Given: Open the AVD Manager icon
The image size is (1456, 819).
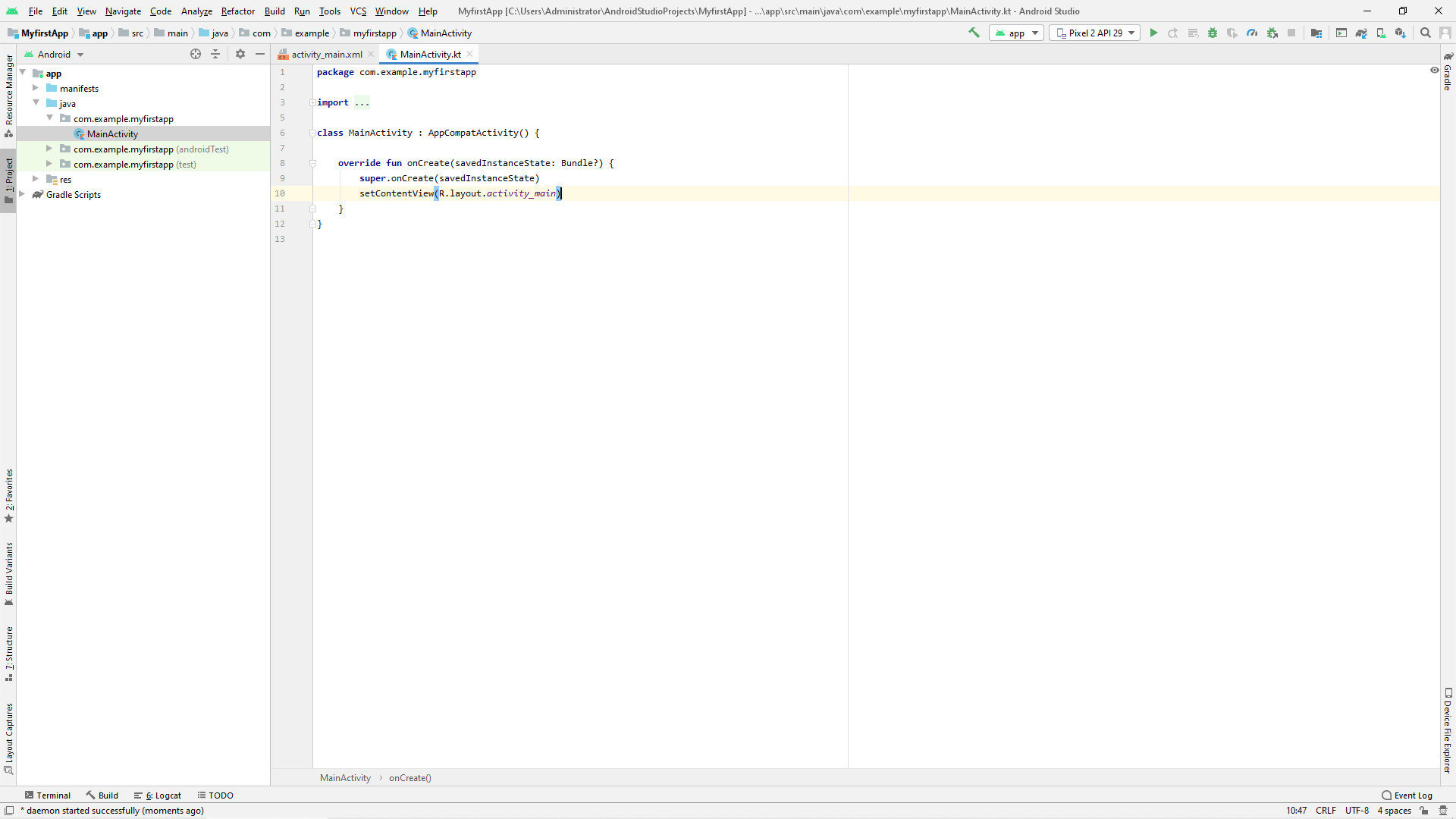Looking at the screenshot, I should coord(1381,33).
